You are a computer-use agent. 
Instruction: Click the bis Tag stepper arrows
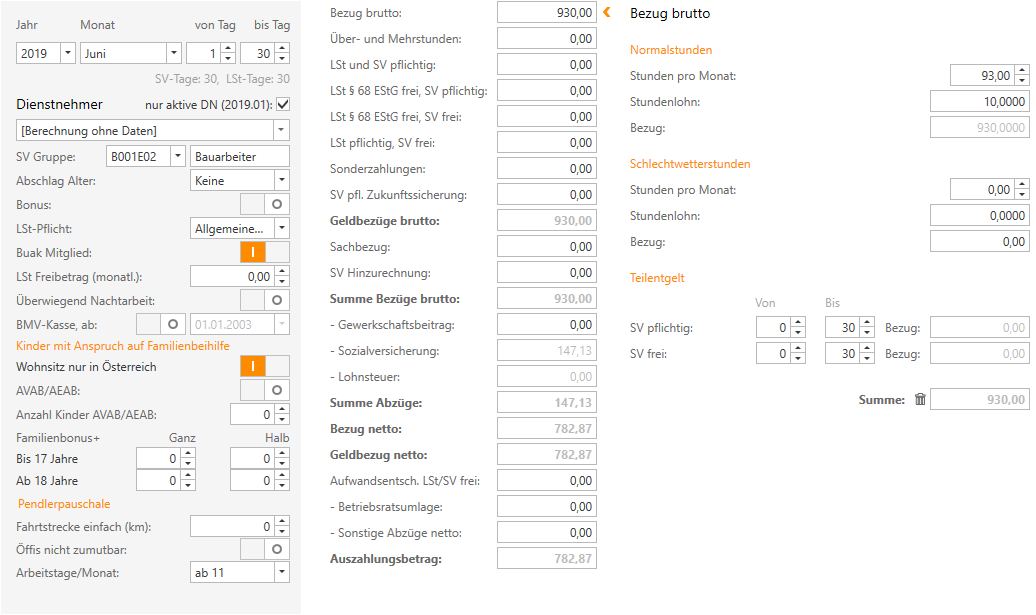[x=282, y=53]
